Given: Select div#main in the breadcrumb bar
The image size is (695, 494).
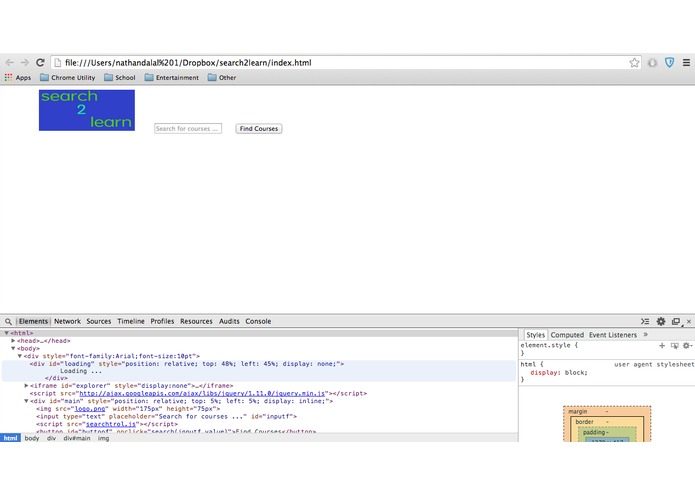Looking at the screenshot, I should click(77, 438).
